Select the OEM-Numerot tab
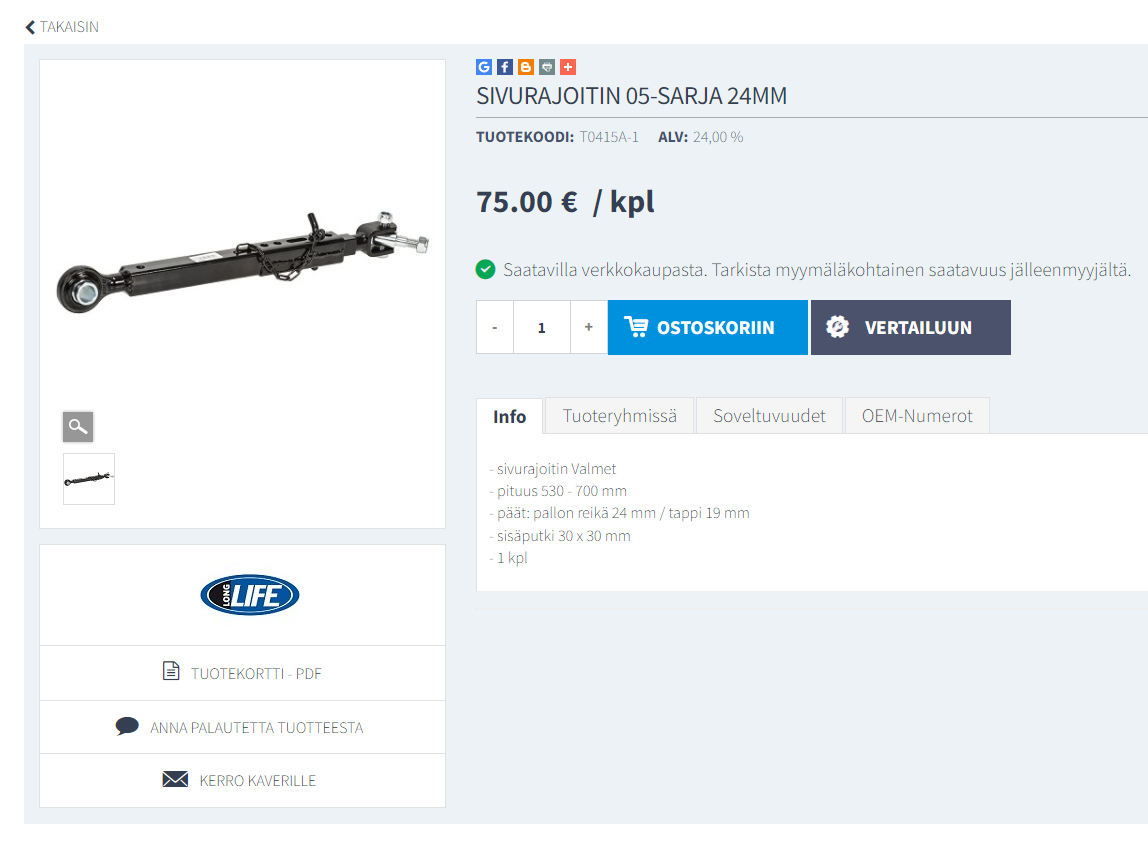The width and height of the screenshot is (1148, 857). point(917,416)
